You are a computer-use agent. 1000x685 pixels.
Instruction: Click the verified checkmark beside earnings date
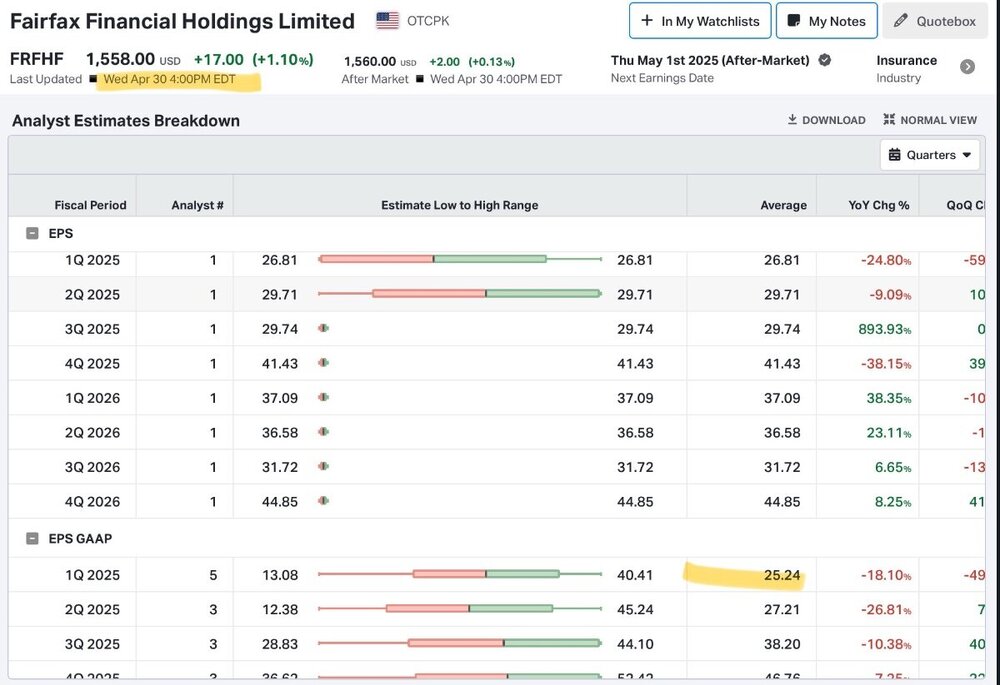pos(825,60)
